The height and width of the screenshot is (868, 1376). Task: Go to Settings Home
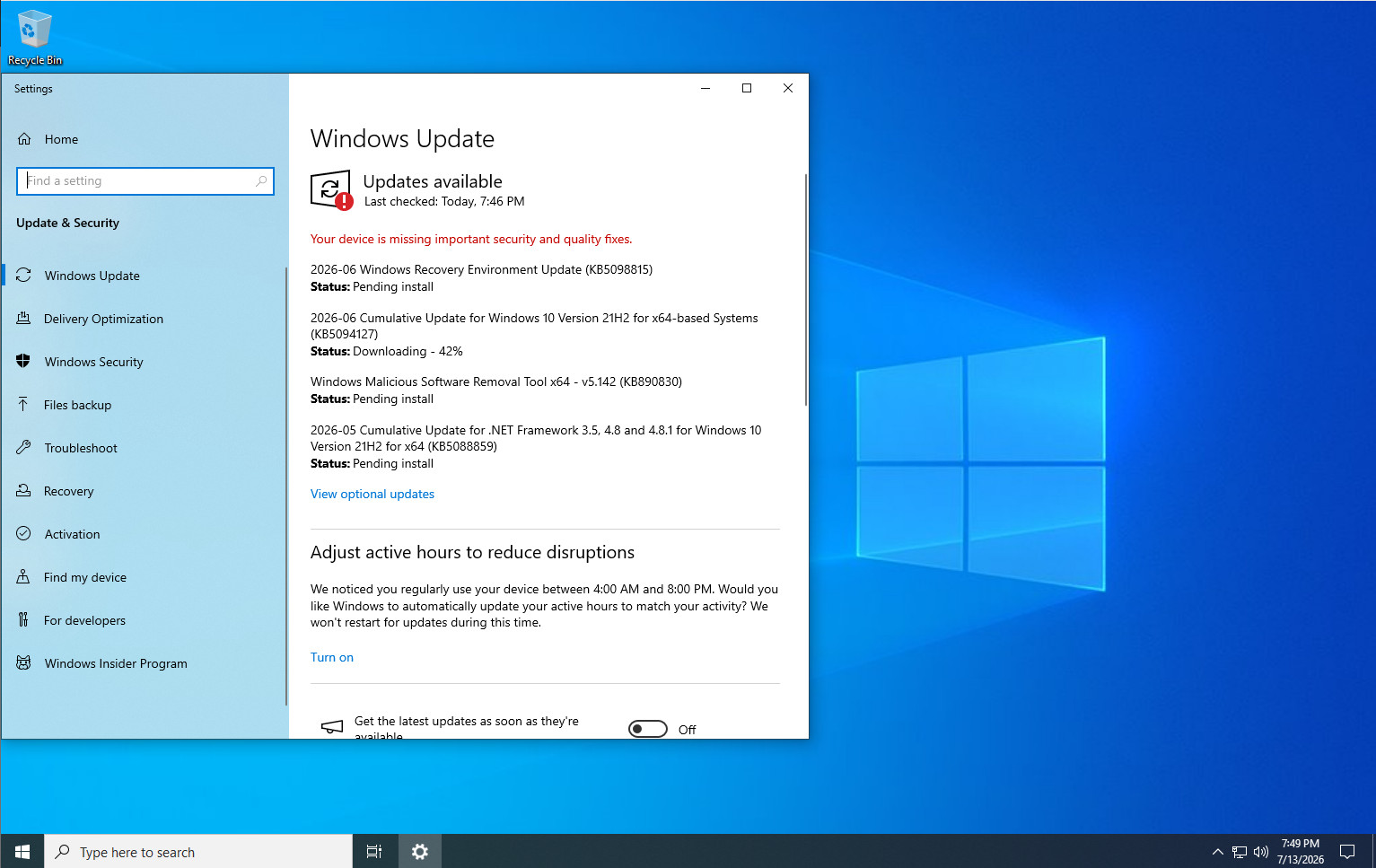(x=144, y=139)
